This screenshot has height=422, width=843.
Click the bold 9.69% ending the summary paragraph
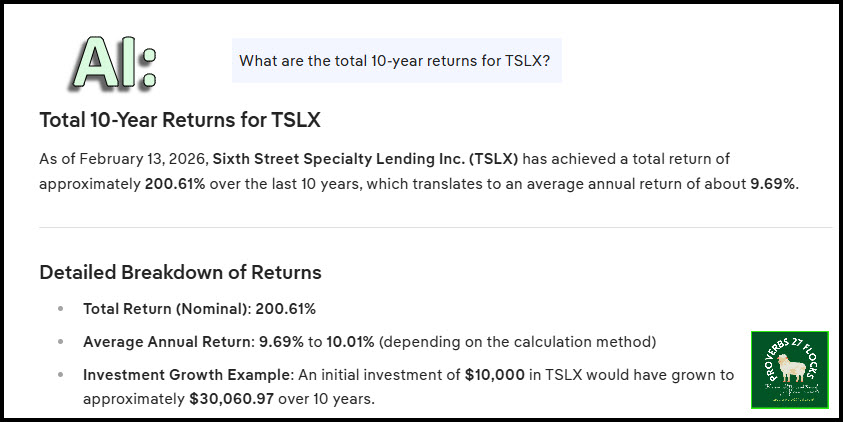[x=774, y=184]
